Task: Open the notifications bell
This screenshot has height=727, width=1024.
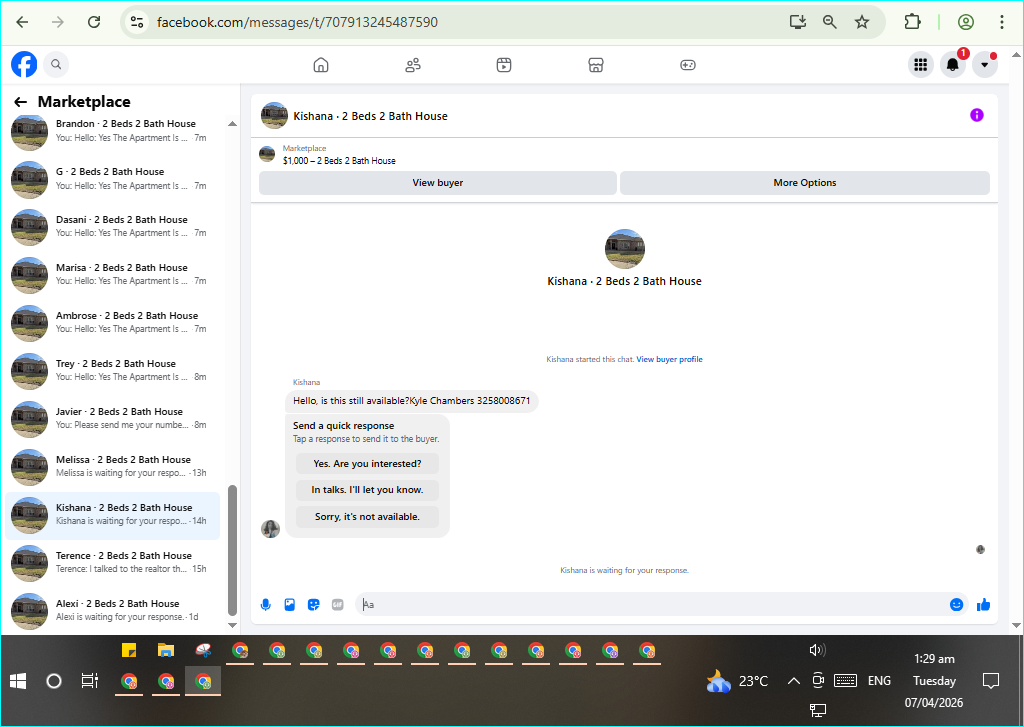Action: 953,65
